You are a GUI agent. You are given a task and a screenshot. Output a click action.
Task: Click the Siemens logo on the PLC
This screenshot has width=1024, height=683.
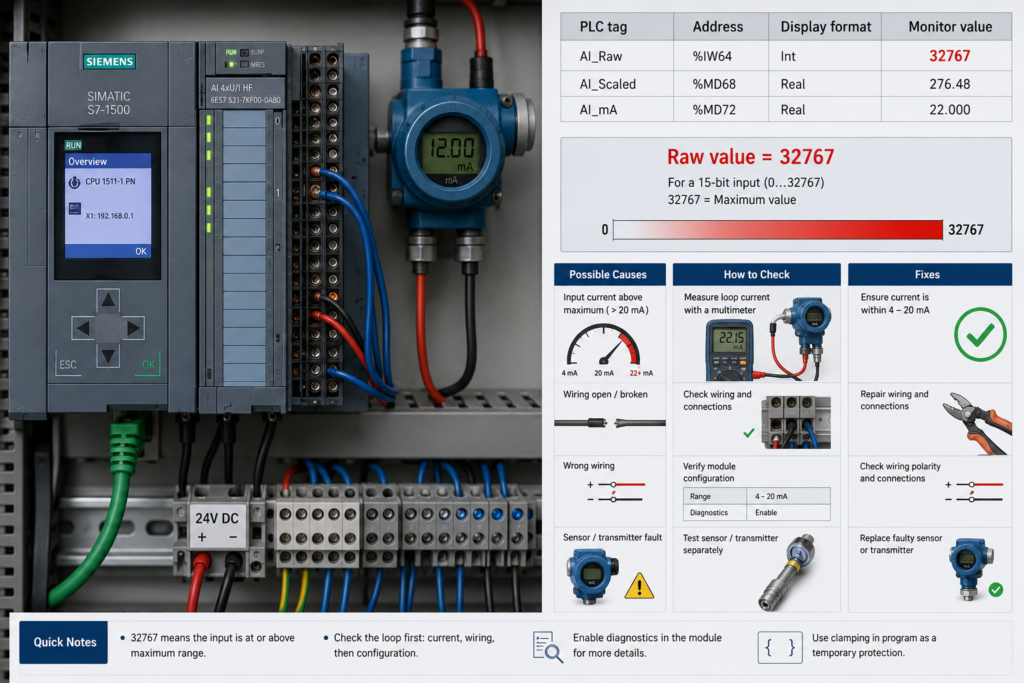pyautogui.click(x=109, y=61)
